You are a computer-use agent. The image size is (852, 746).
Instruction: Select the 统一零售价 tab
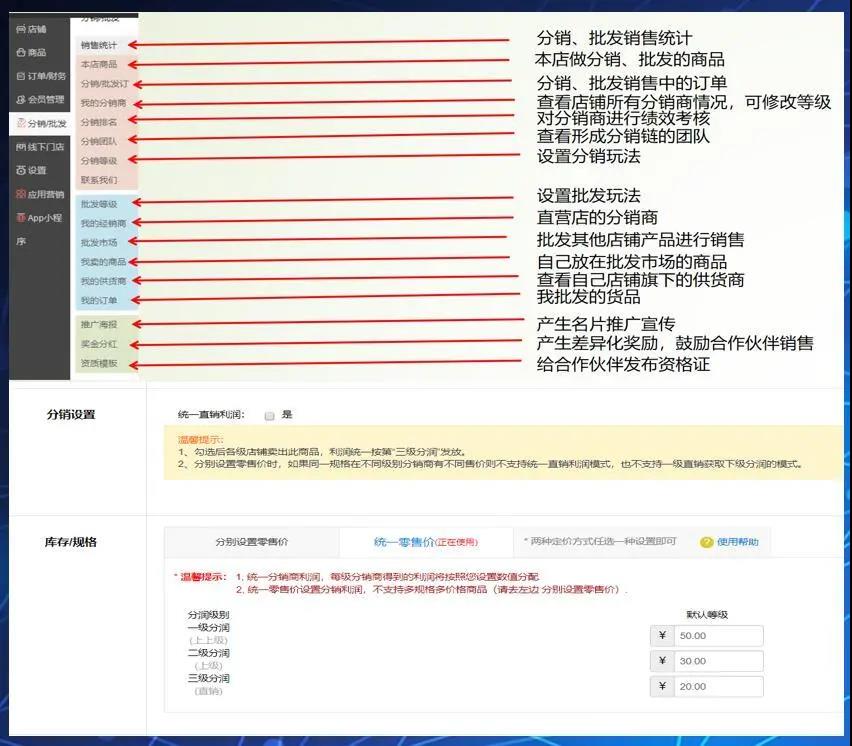coord(426,542)
